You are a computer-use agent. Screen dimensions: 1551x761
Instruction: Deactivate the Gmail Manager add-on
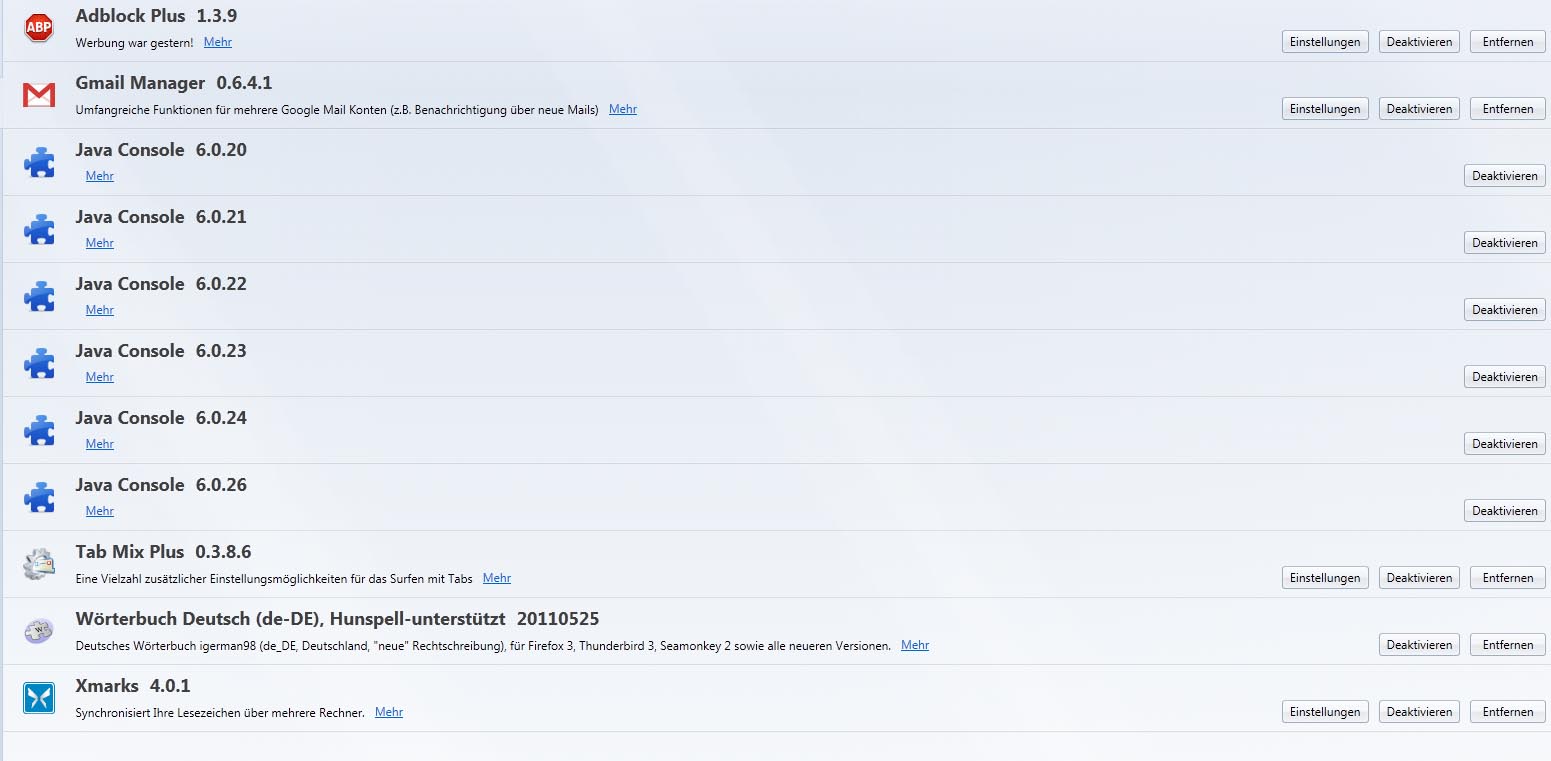pyautogui.click(x=1419, y=109)
